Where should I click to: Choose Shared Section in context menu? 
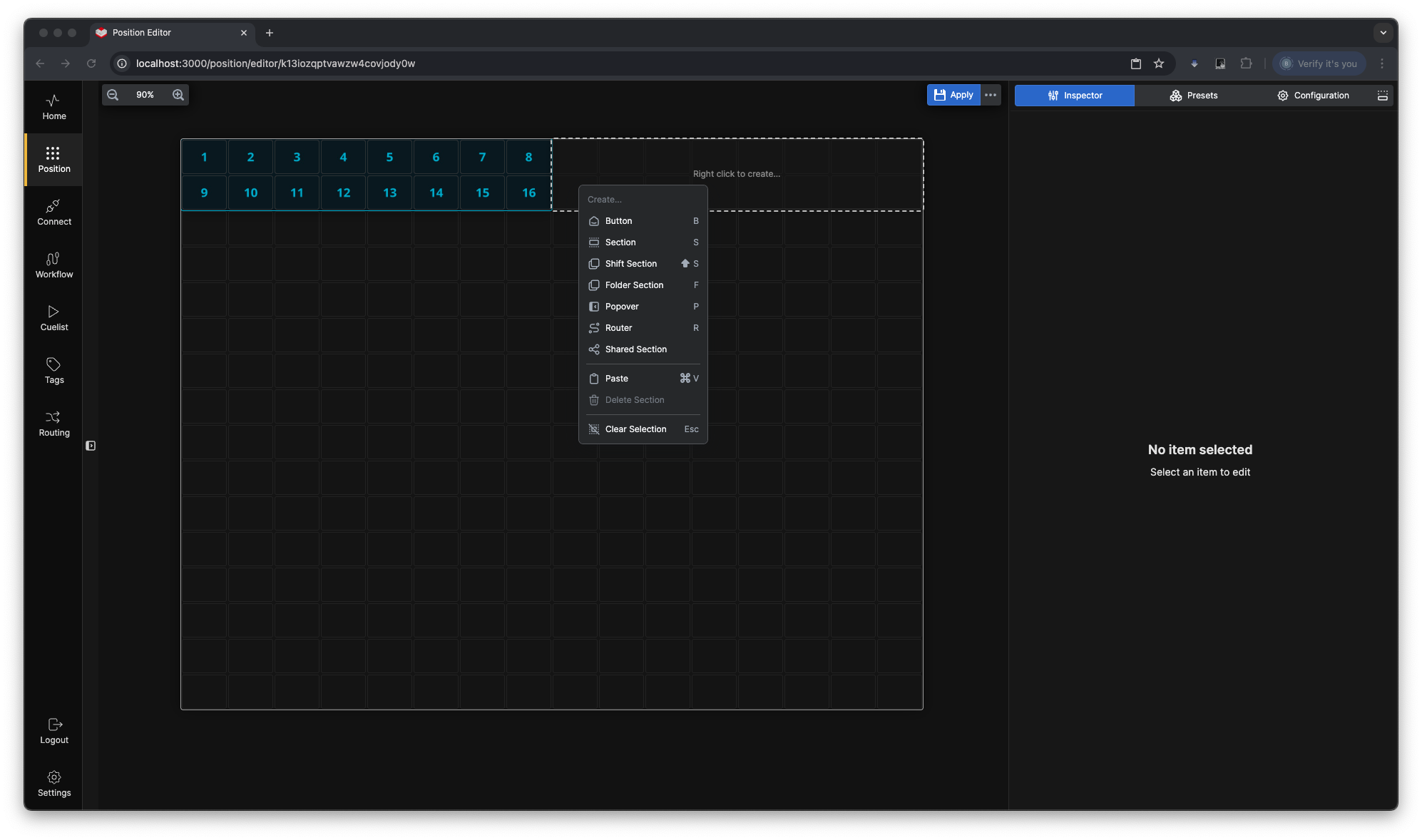click(643, 349)
